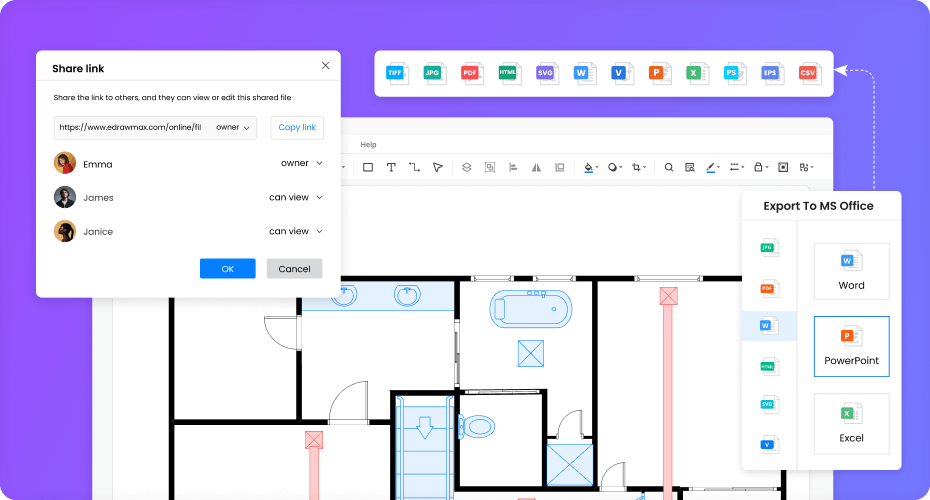Open the line style dropdown
This screenshot has height=500, width=930.
coord(737,167)
